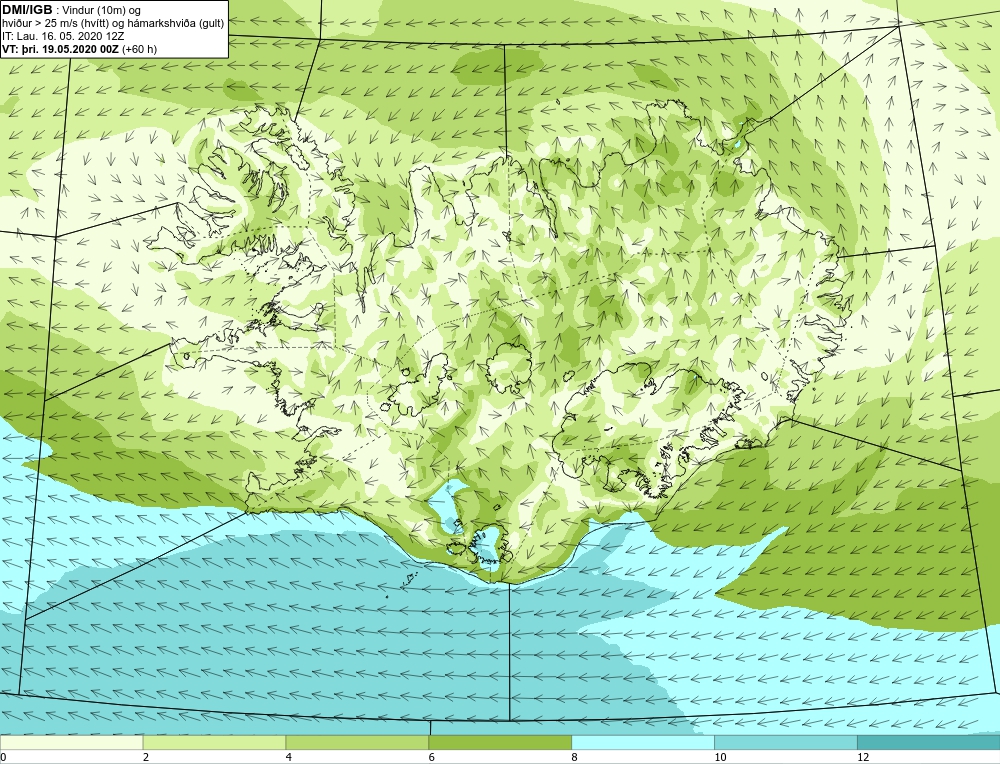Image resolution: width=1000 pixels, height=764 pixels.
Task: Click the 6–8 m/s olive green legend swatch
Action: [x=500, y=742]
